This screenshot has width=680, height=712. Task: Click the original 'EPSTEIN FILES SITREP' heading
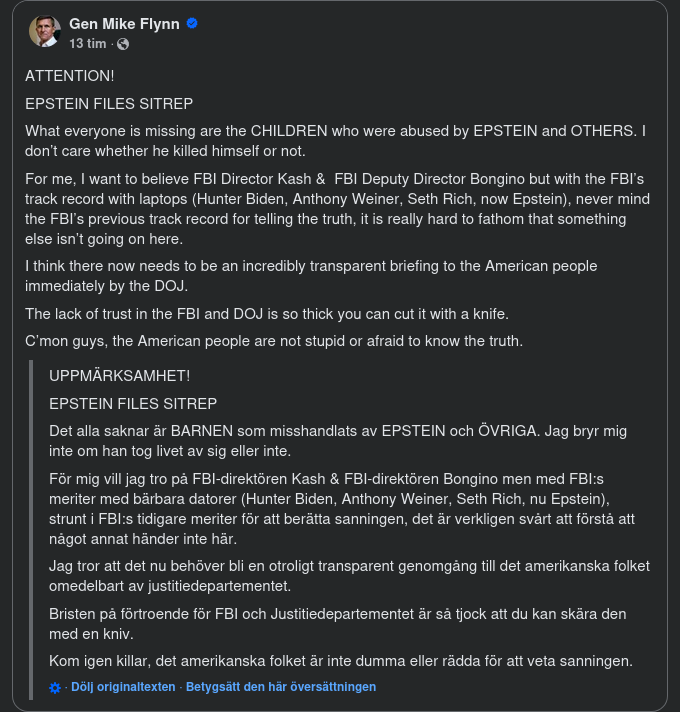(109, 104)
